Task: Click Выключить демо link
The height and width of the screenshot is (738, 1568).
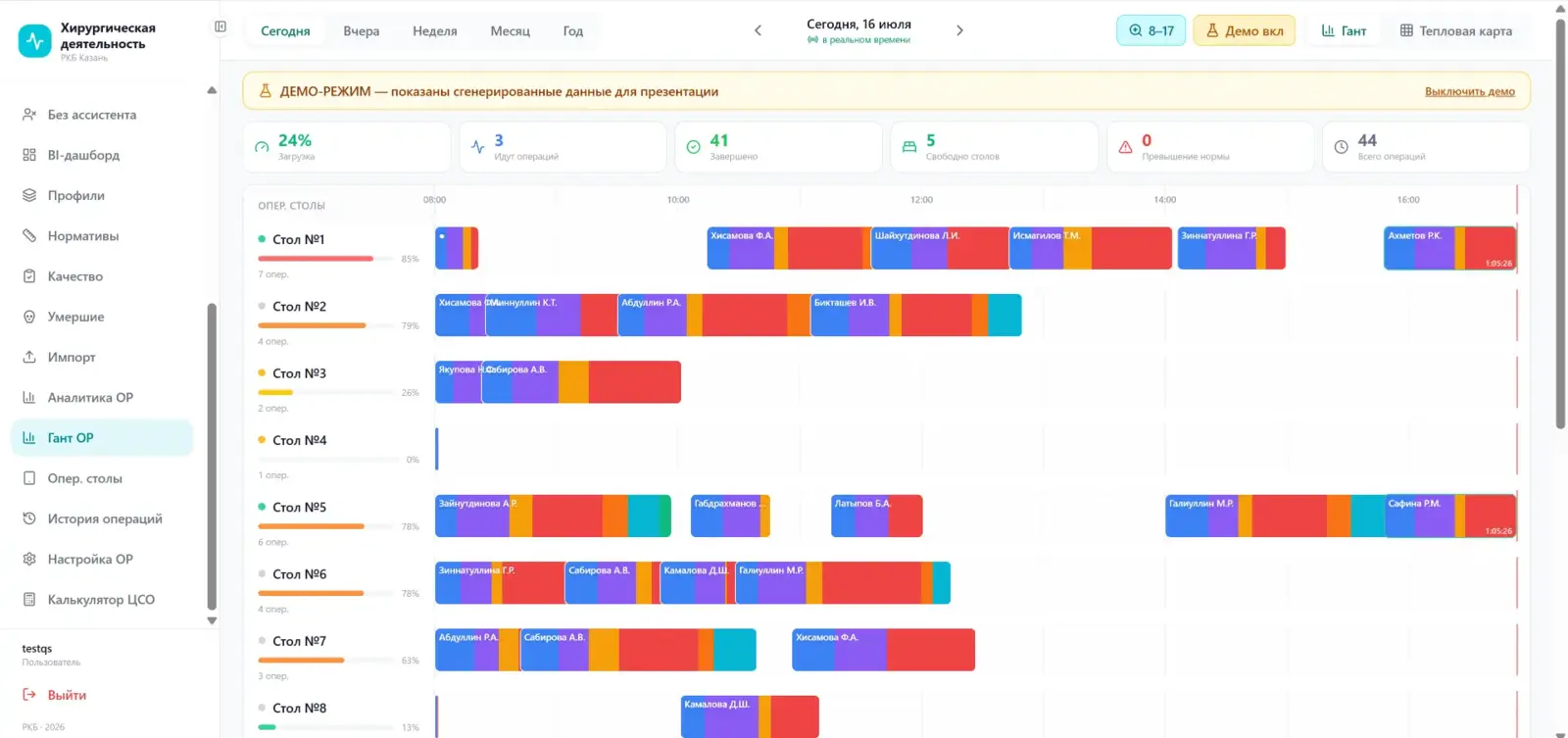Action: point(1469,91)
